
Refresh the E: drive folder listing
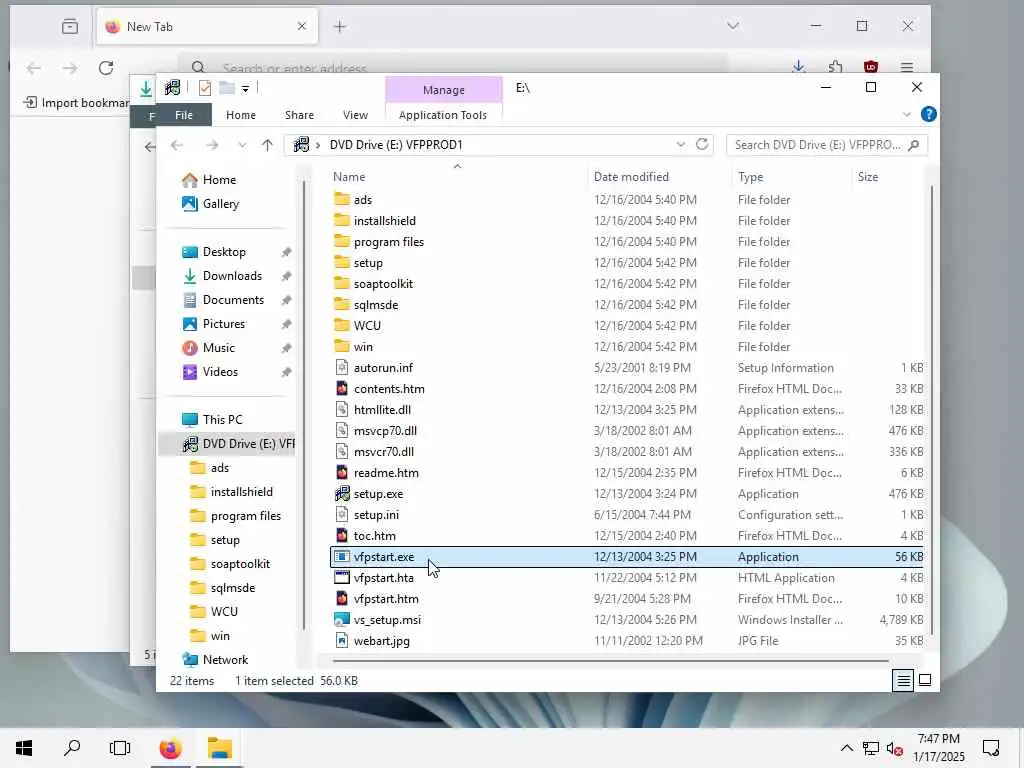click(702, 144)
